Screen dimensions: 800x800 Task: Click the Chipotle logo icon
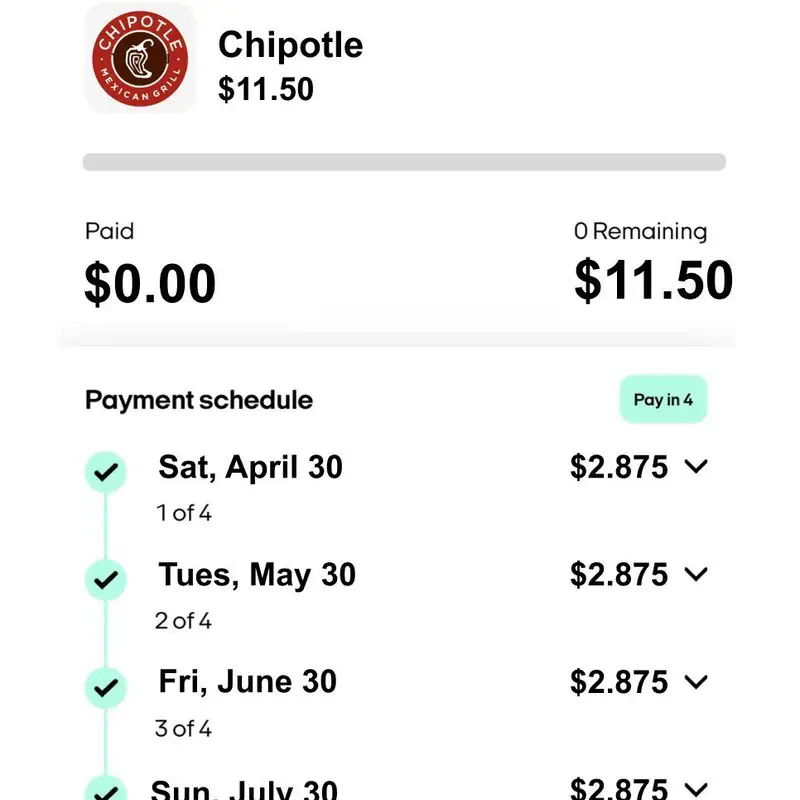(139, 57)
